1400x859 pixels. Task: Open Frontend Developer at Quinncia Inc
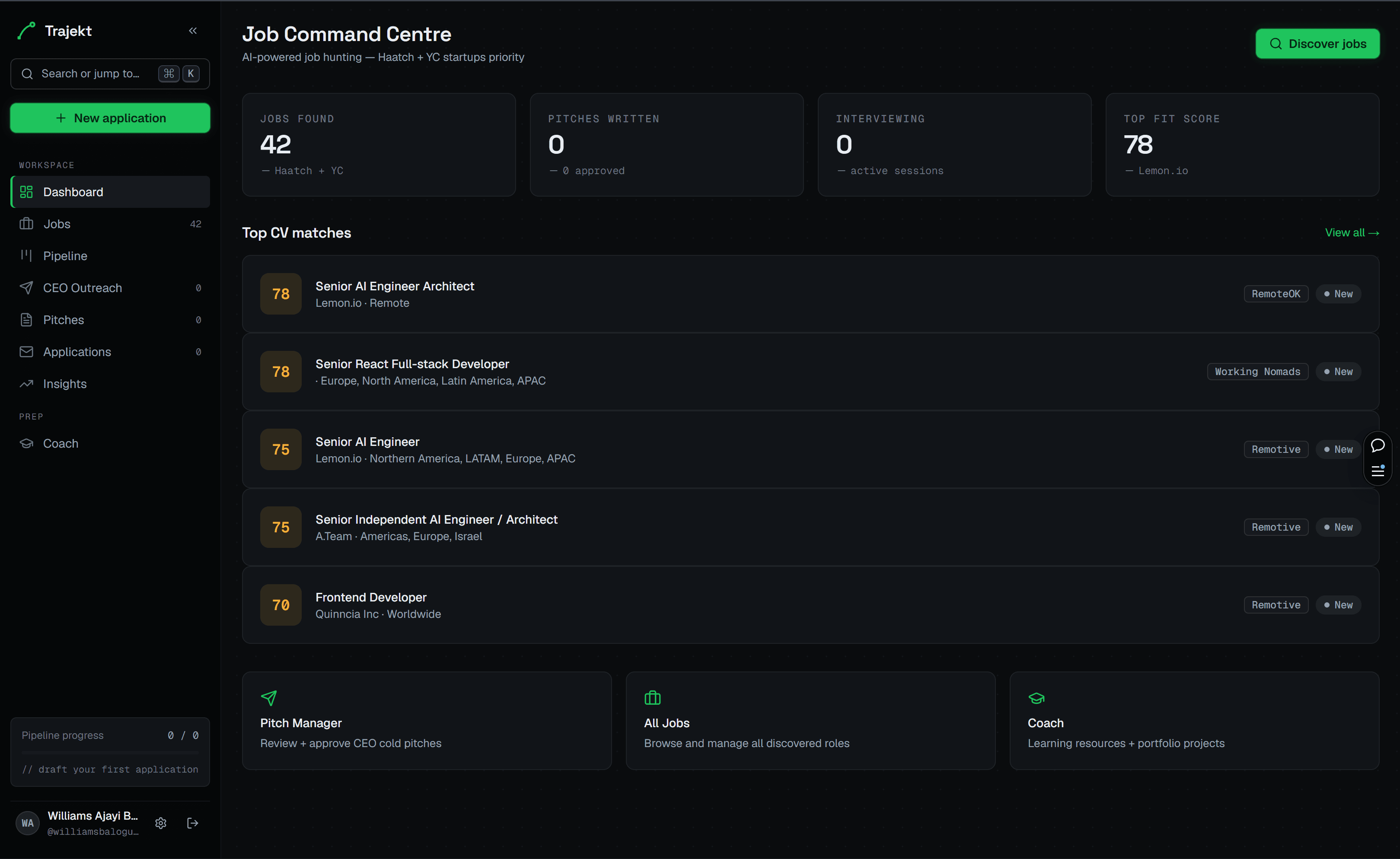810,605
